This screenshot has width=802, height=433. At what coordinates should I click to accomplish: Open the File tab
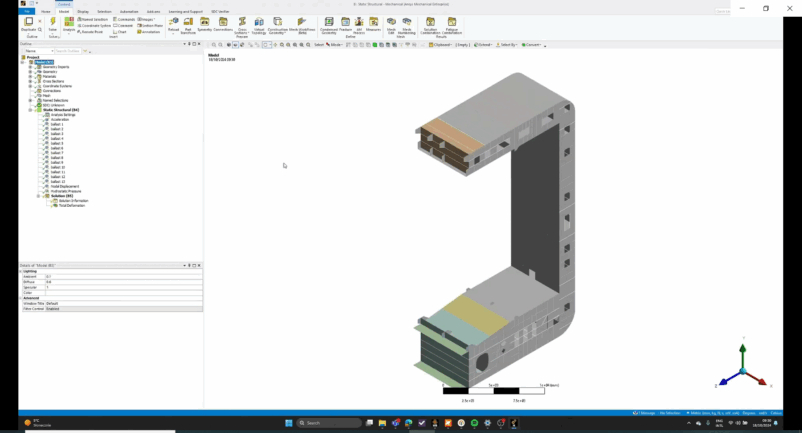[x=27, y=11]
